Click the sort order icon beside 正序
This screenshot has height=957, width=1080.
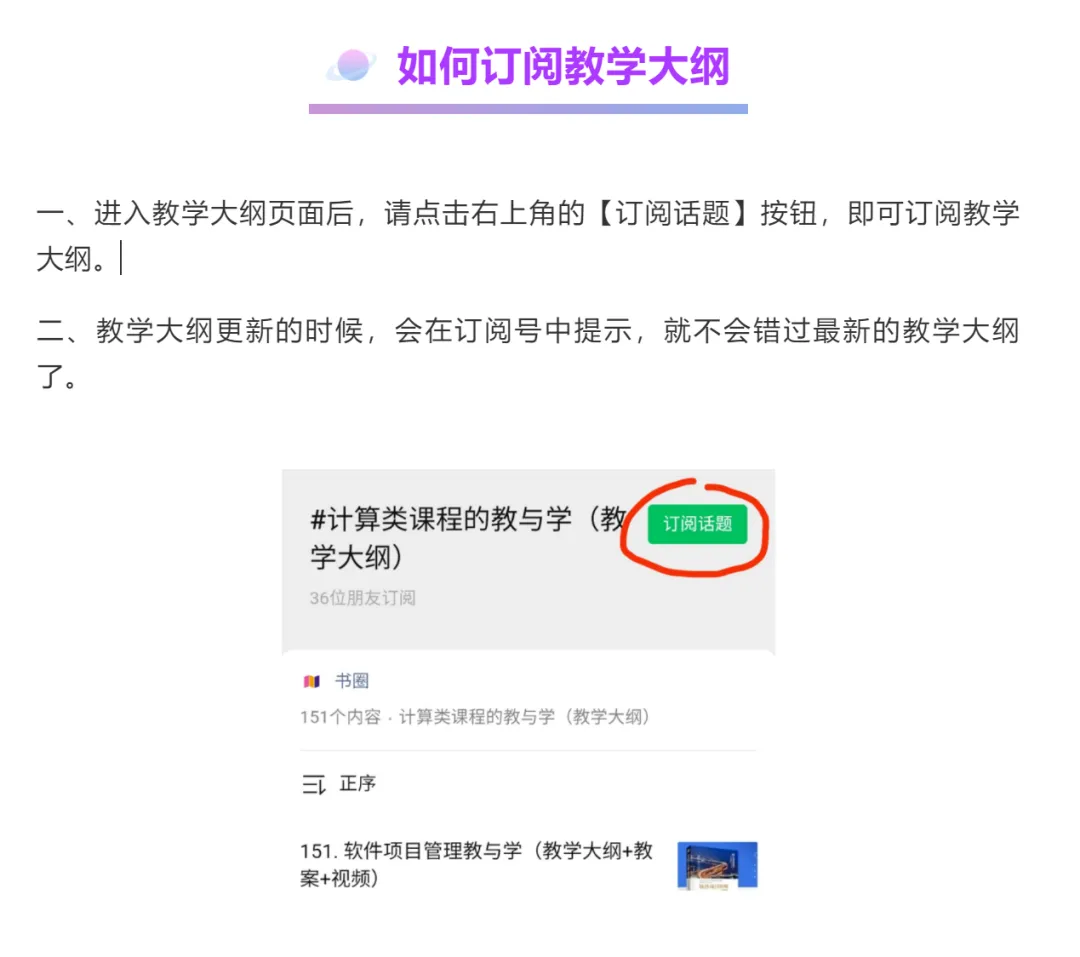[313, 784]
